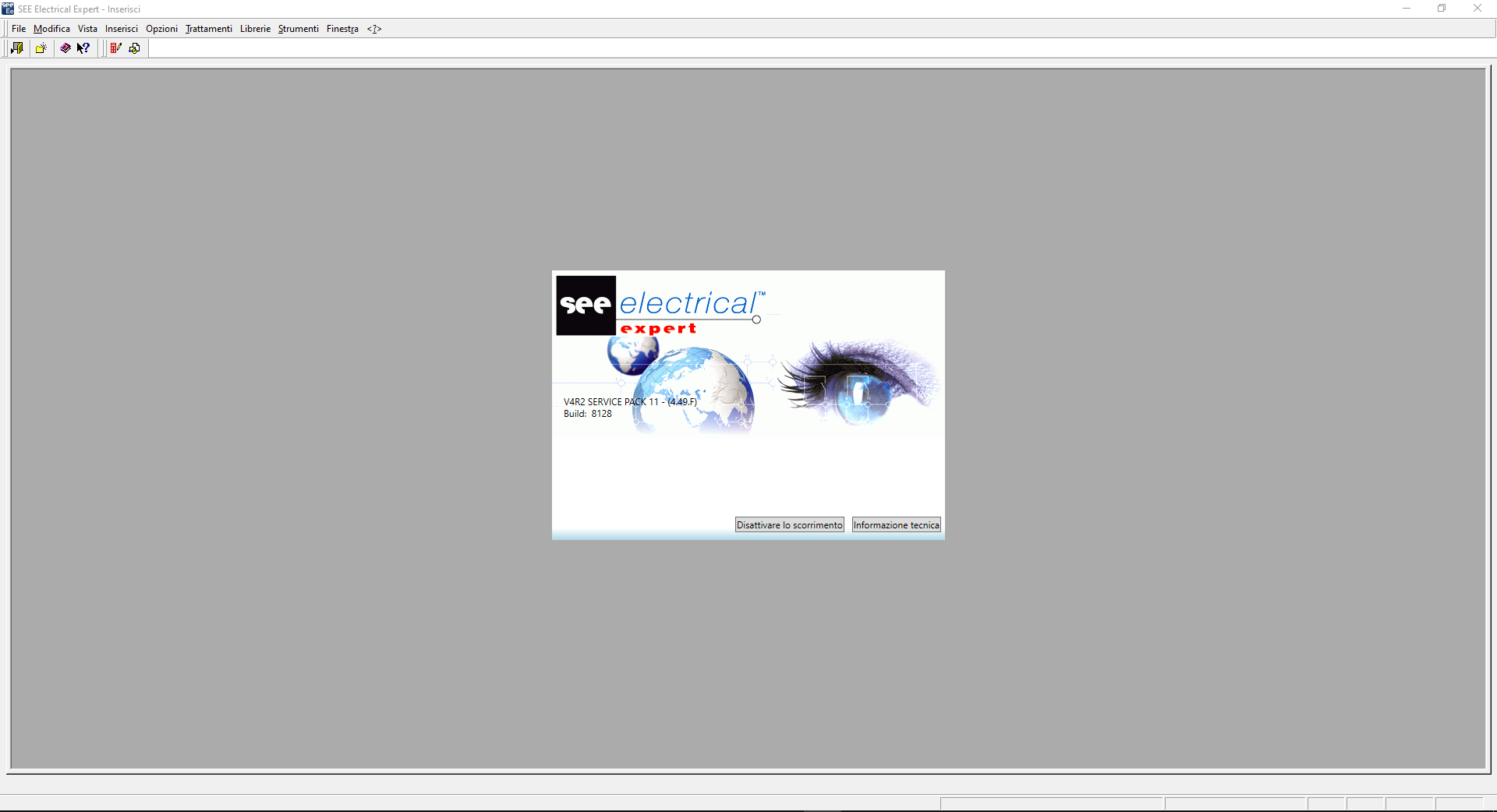Image resolution: width=1497 pixels, height=812 pixels.
Task: Open the Trattamenti menu
Action: tap(209, 29)
